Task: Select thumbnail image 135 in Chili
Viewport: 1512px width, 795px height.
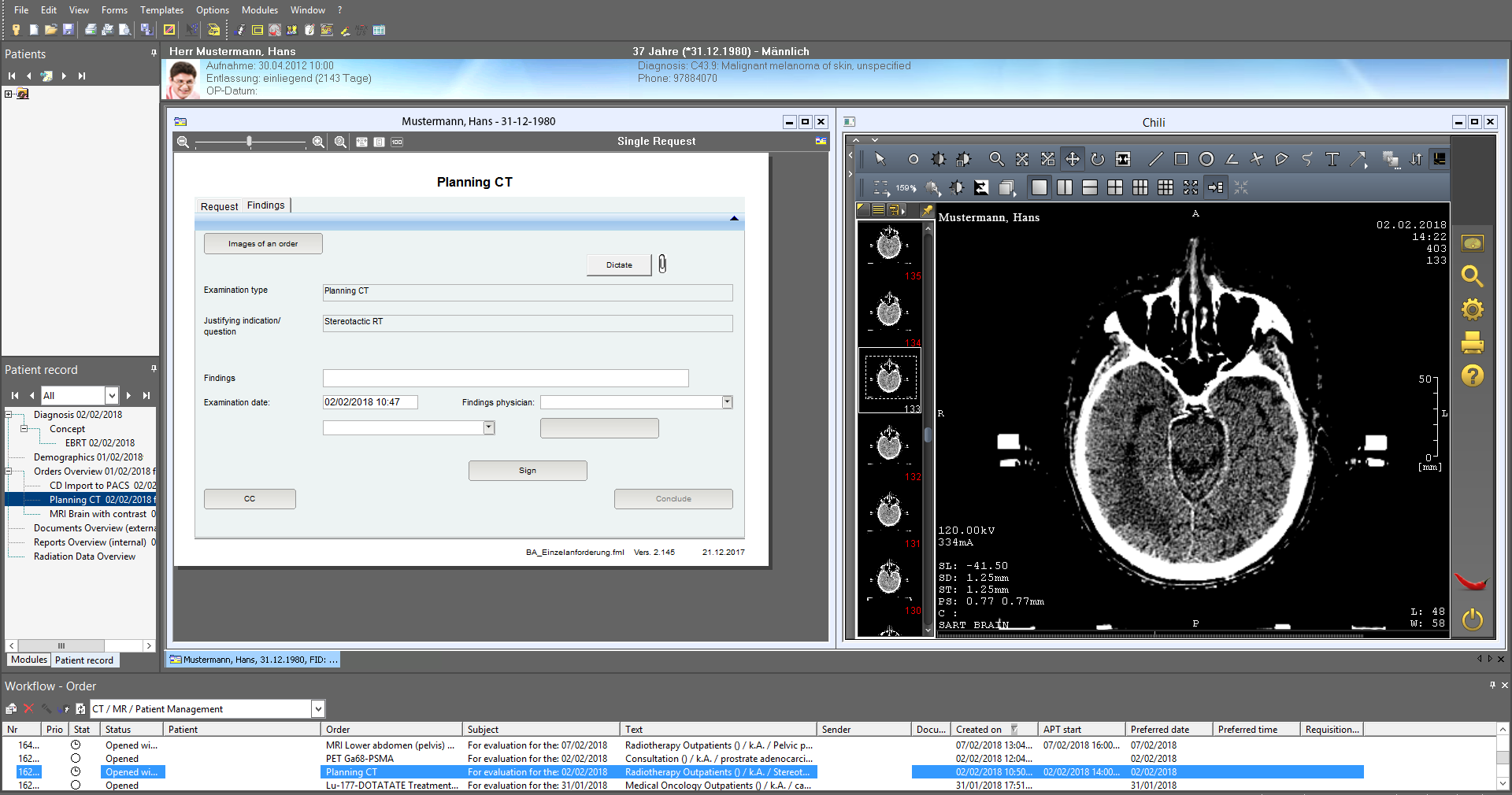Action: [x=890, y=249]
